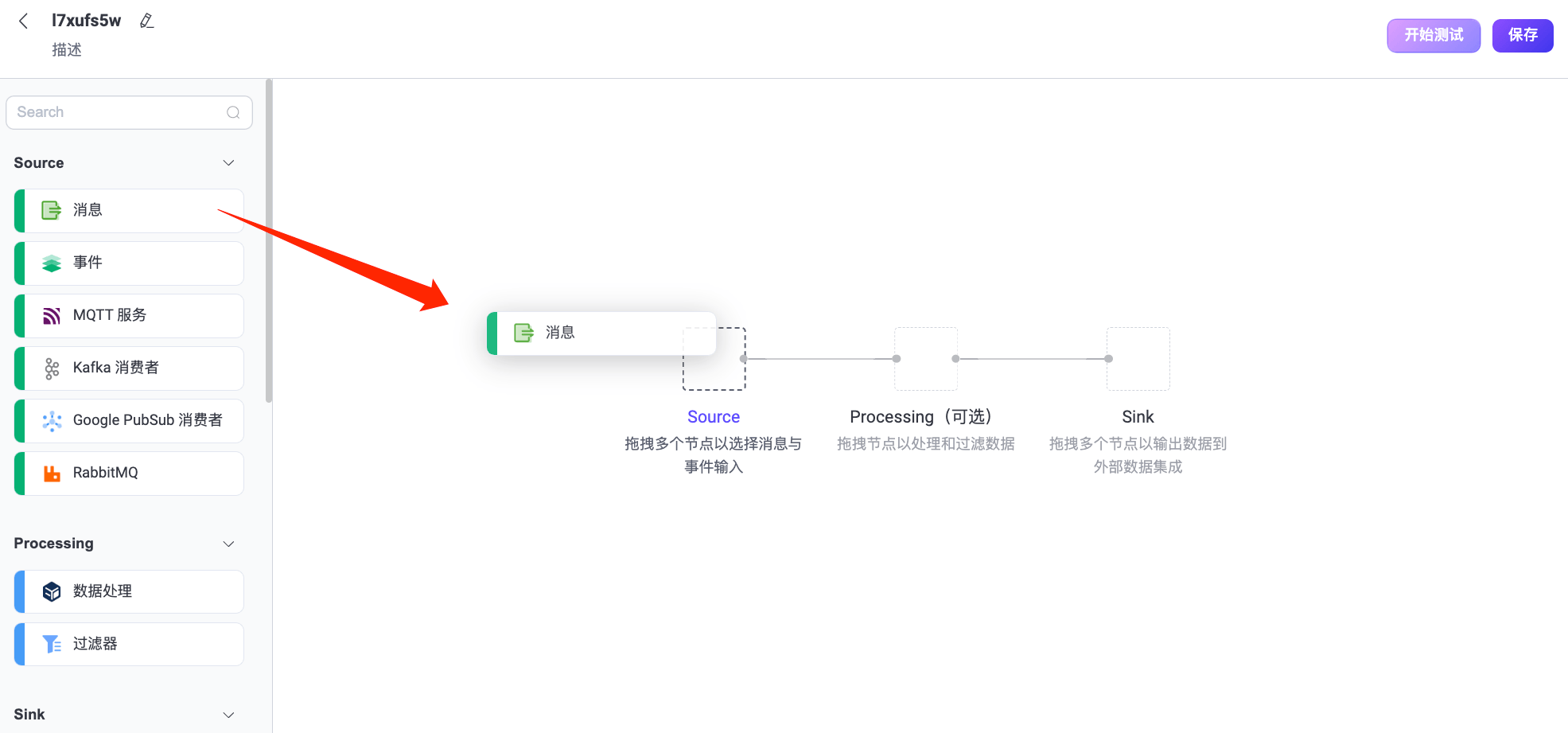Expand the Sink section
1568x733 pixels.
pos(228,714)
